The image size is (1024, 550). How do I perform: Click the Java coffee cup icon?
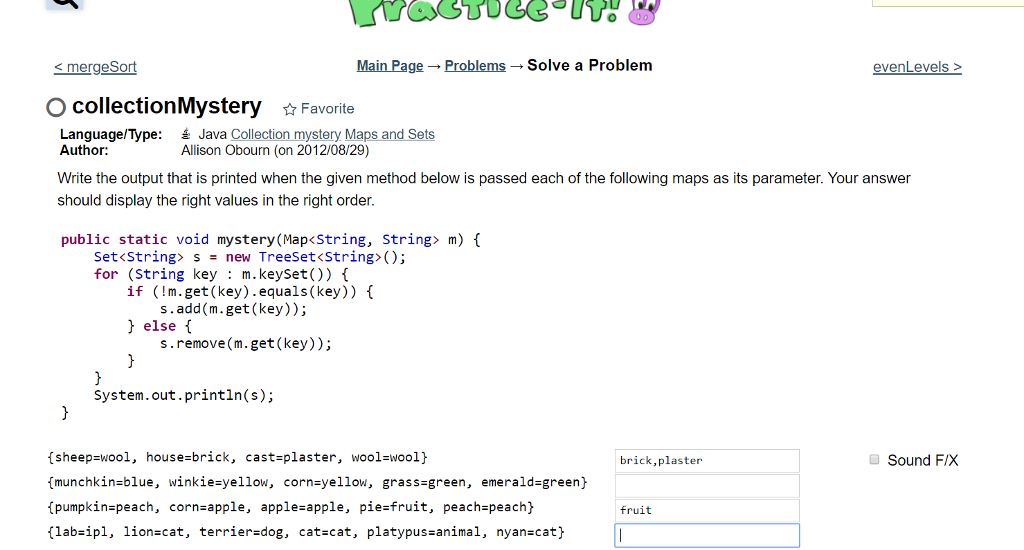click(186, 134)
